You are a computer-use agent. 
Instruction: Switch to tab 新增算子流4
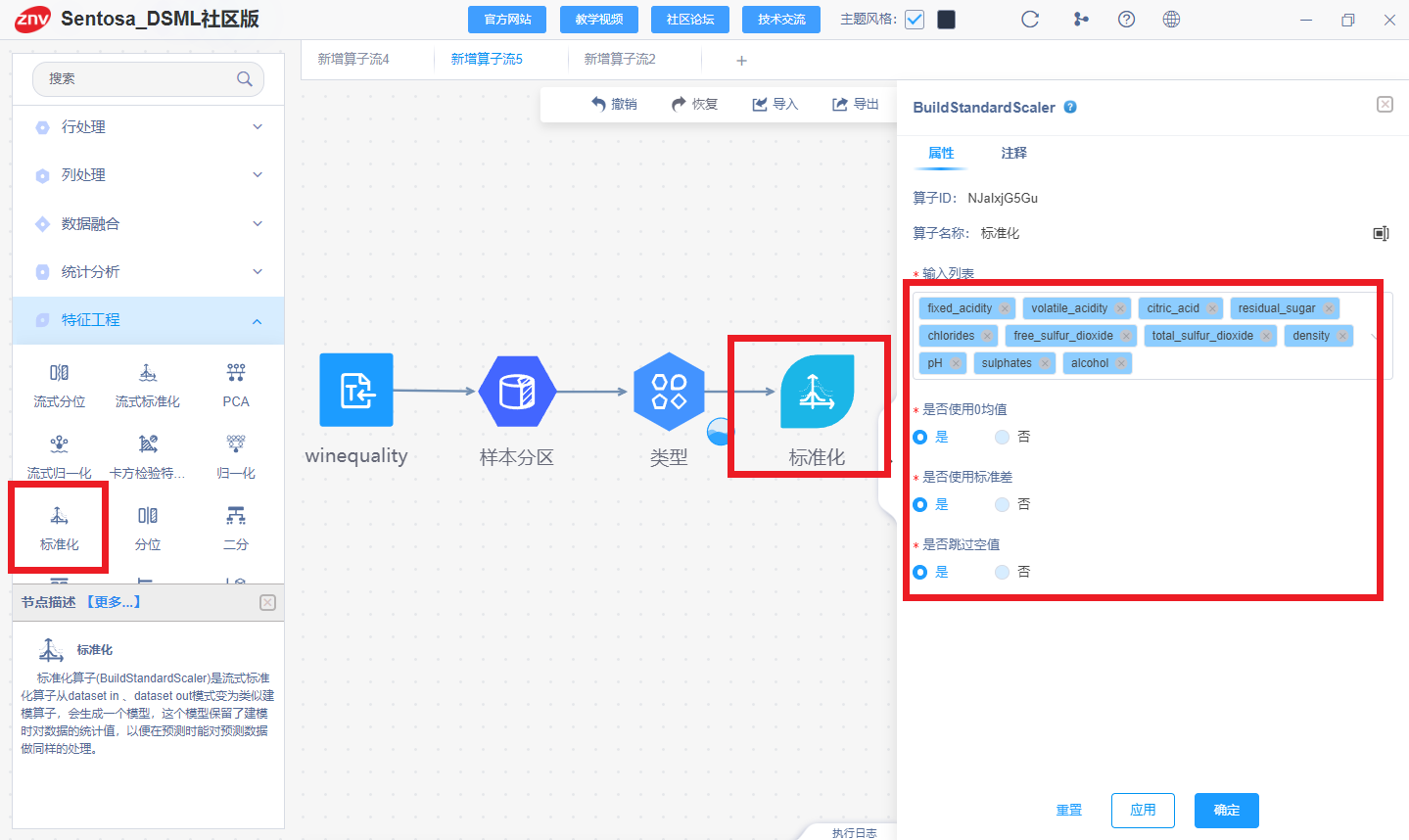point(353,59)
